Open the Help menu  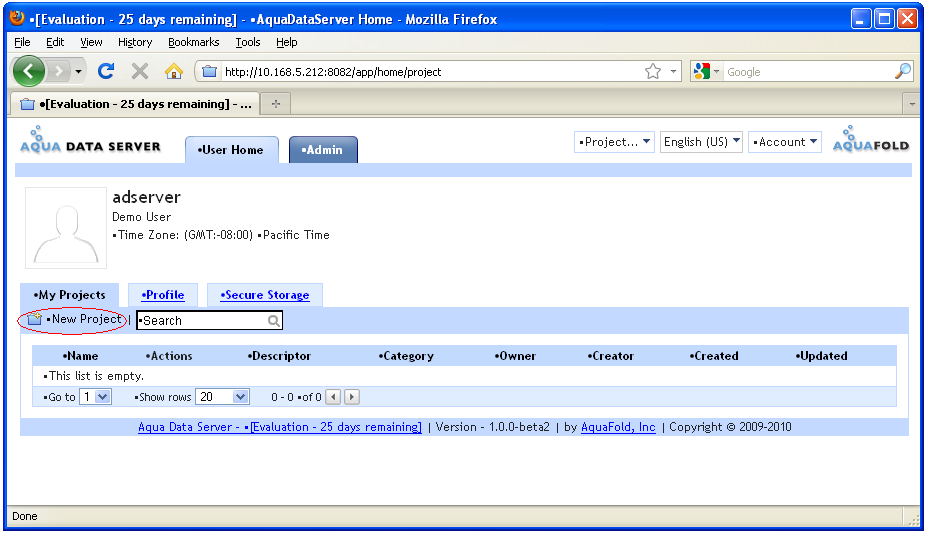click(x=286, y=42)
